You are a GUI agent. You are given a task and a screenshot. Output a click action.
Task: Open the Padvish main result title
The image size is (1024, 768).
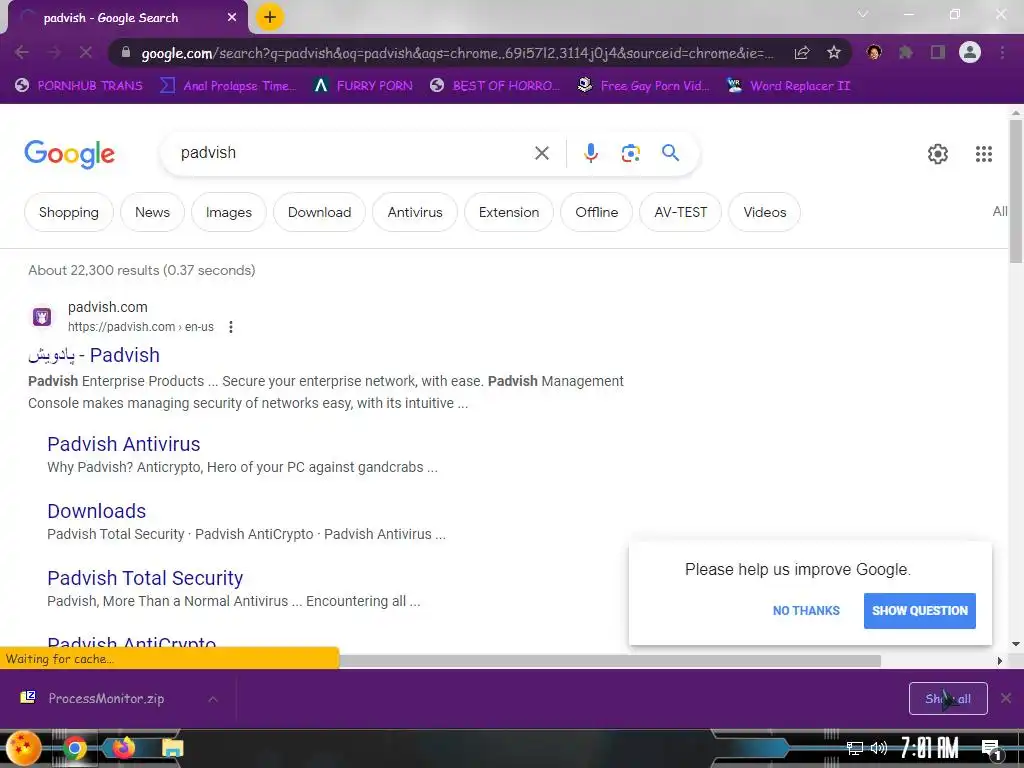(x=94, y=355)
